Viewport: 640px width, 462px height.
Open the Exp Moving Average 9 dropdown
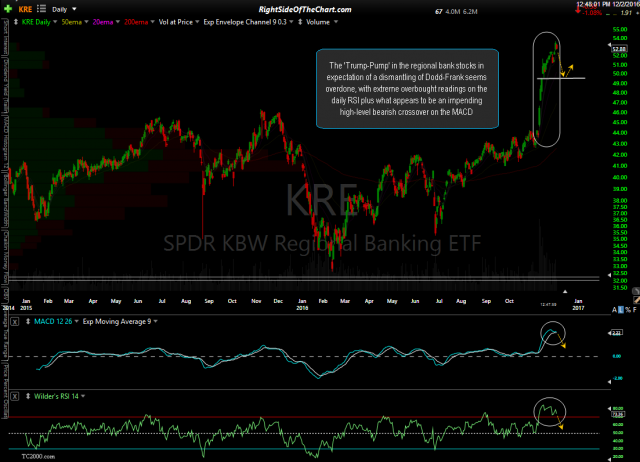[x=156, y=322]
